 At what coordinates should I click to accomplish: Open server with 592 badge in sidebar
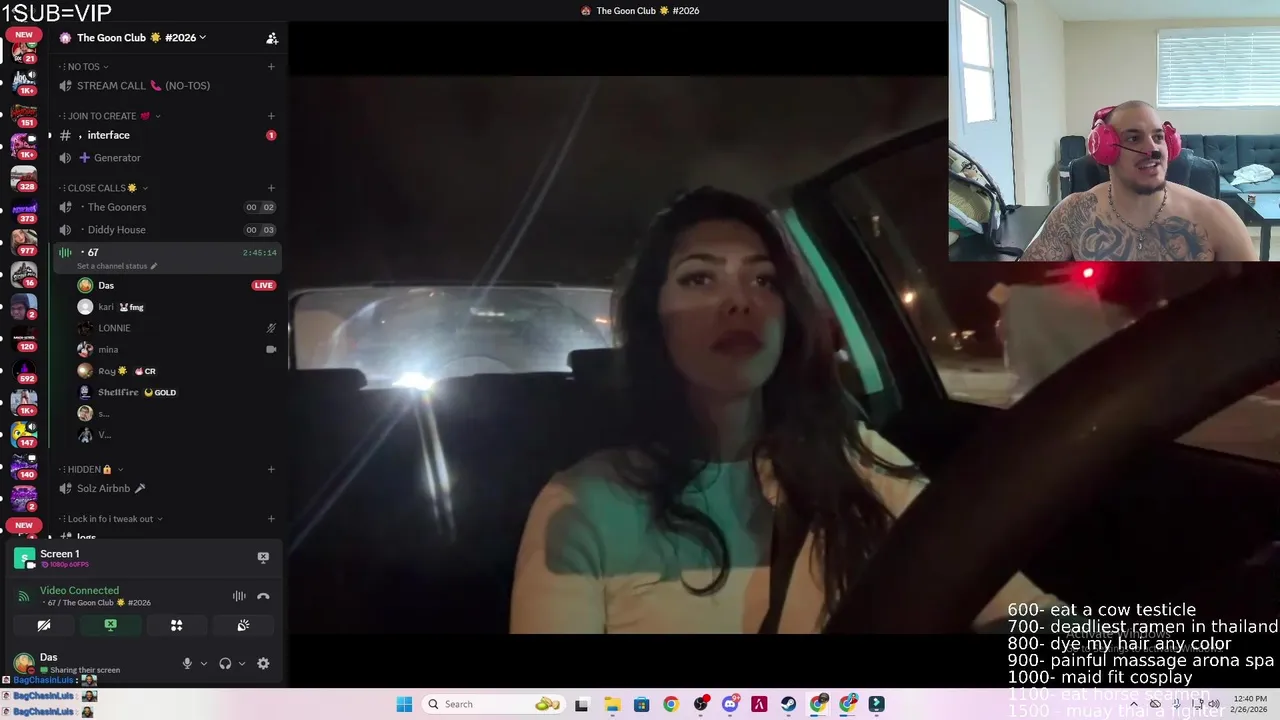(x=24, y=370)
